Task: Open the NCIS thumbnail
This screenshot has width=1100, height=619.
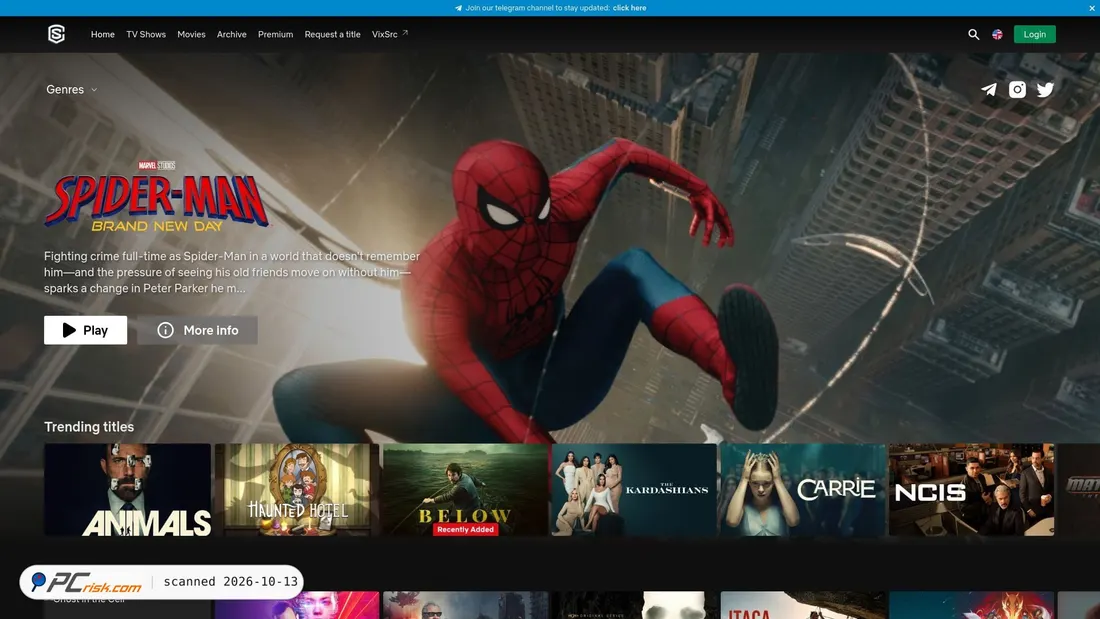Action: click(x=972, y=490)
